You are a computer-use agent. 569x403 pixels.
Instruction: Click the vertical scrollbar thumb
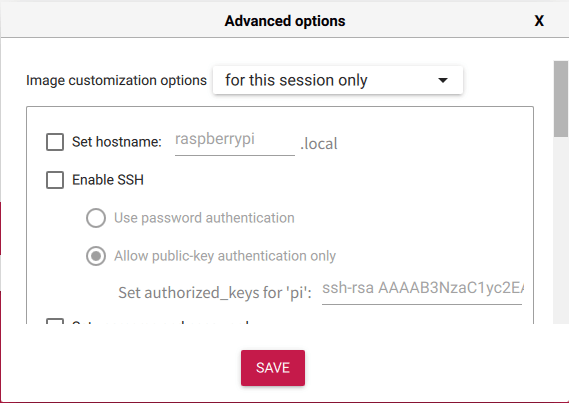[561, 99]
